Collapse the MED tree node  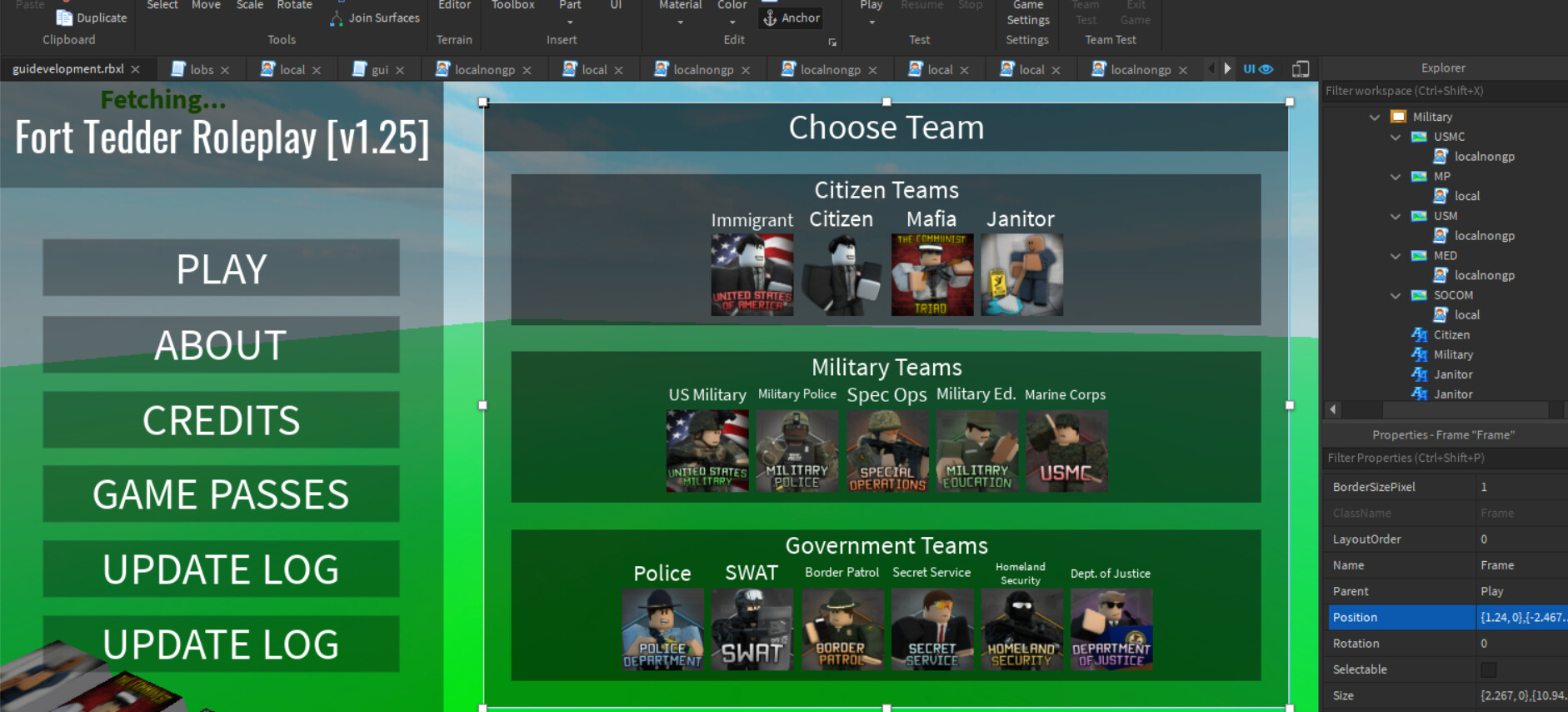1396,255
